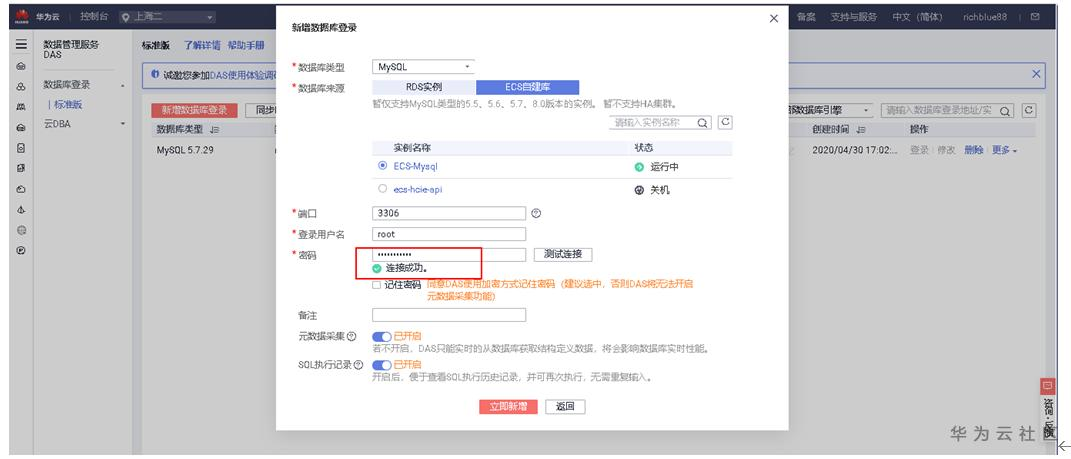Open the hamburger menu in the sidebar
Screen dimensions: 1071x459
tap(21, 44)
